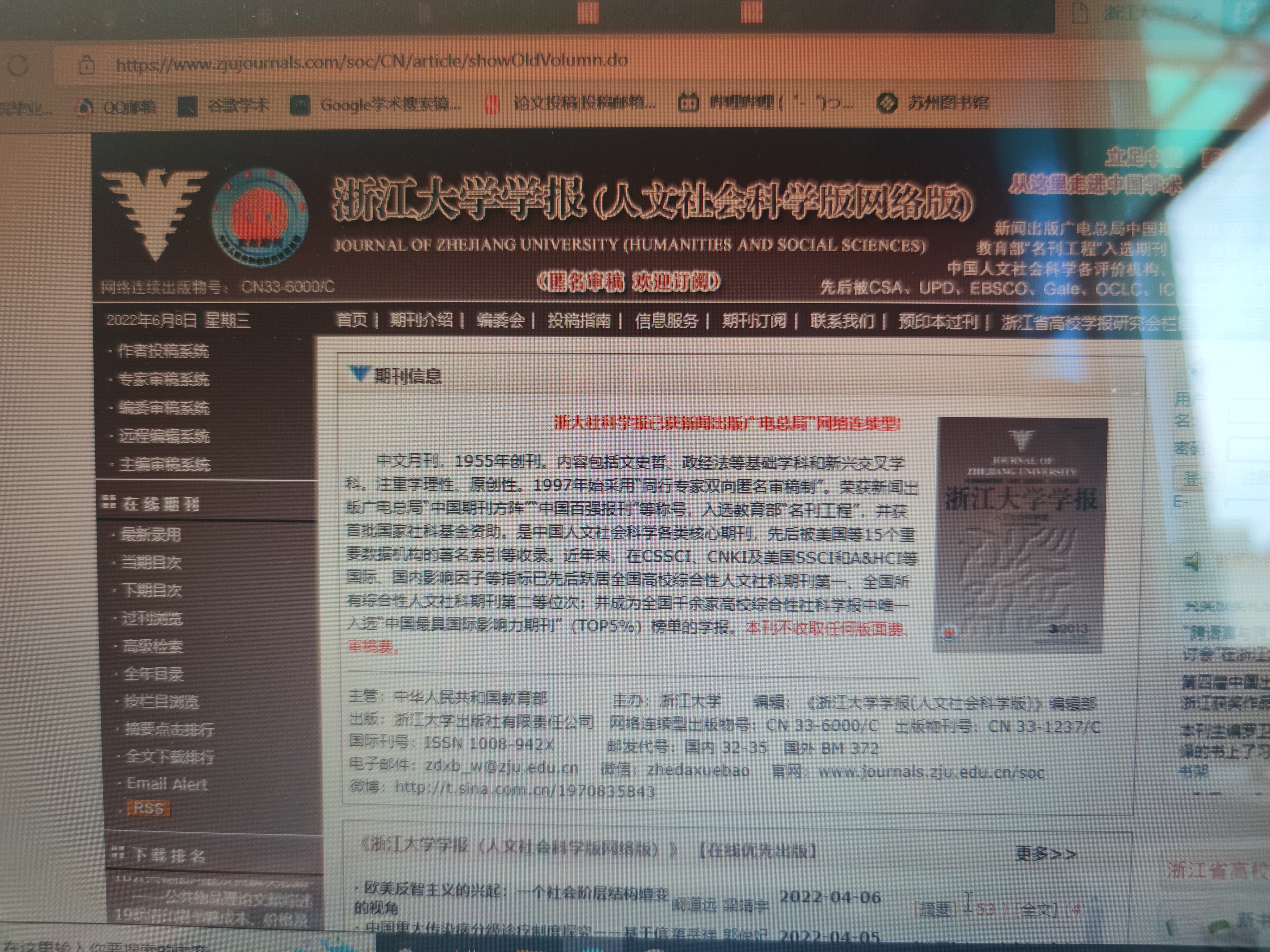Open Email Alert in sidebar
This screenshot has height=952, width=1270.
(167, 784)
